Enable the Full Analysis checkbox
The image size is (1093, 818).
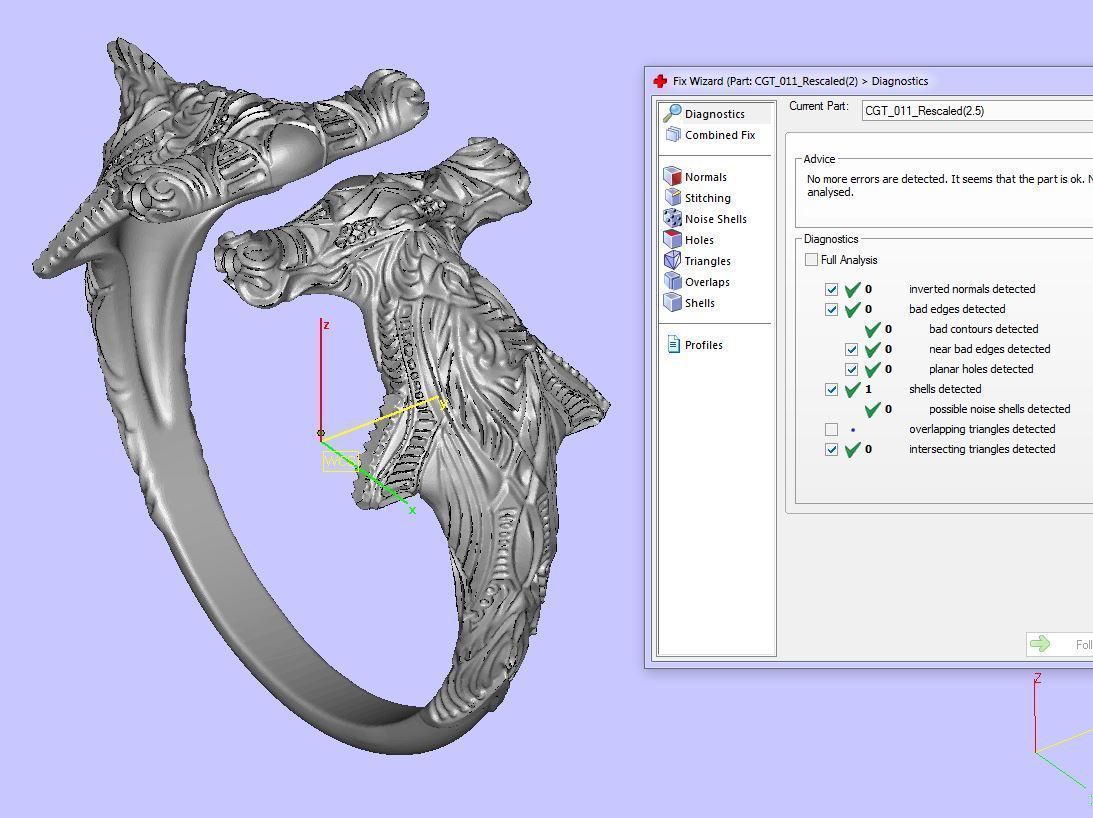pyautogui.click(x=811, y=259)
